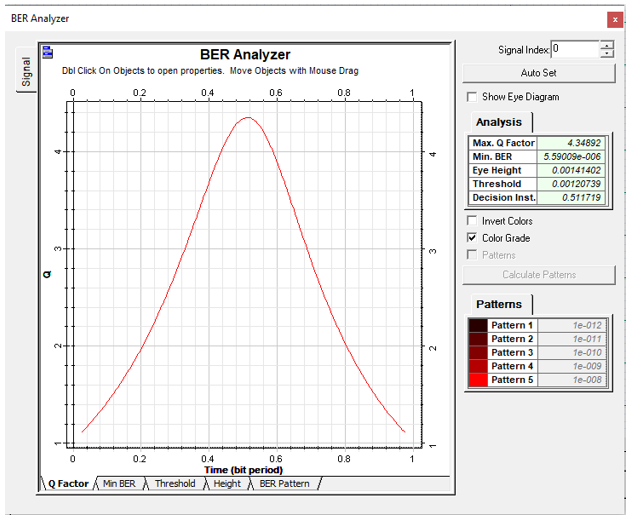Click the Eye Height value 0.00141402
Screen dimensions: 635x518
pos(571,171)
